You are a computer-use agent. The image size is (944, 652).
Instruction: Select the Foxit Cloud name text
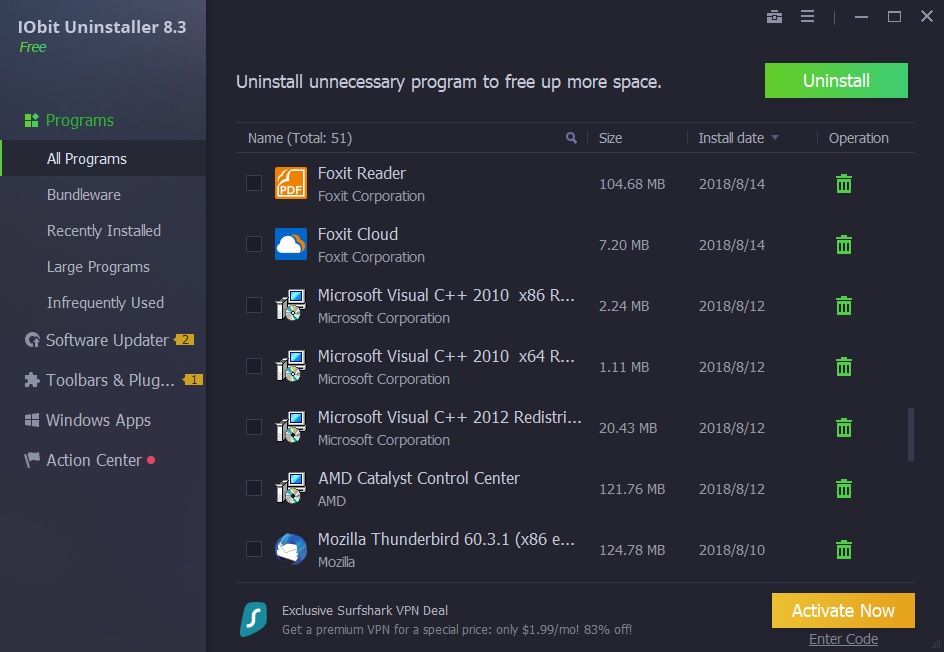point(358,234)
